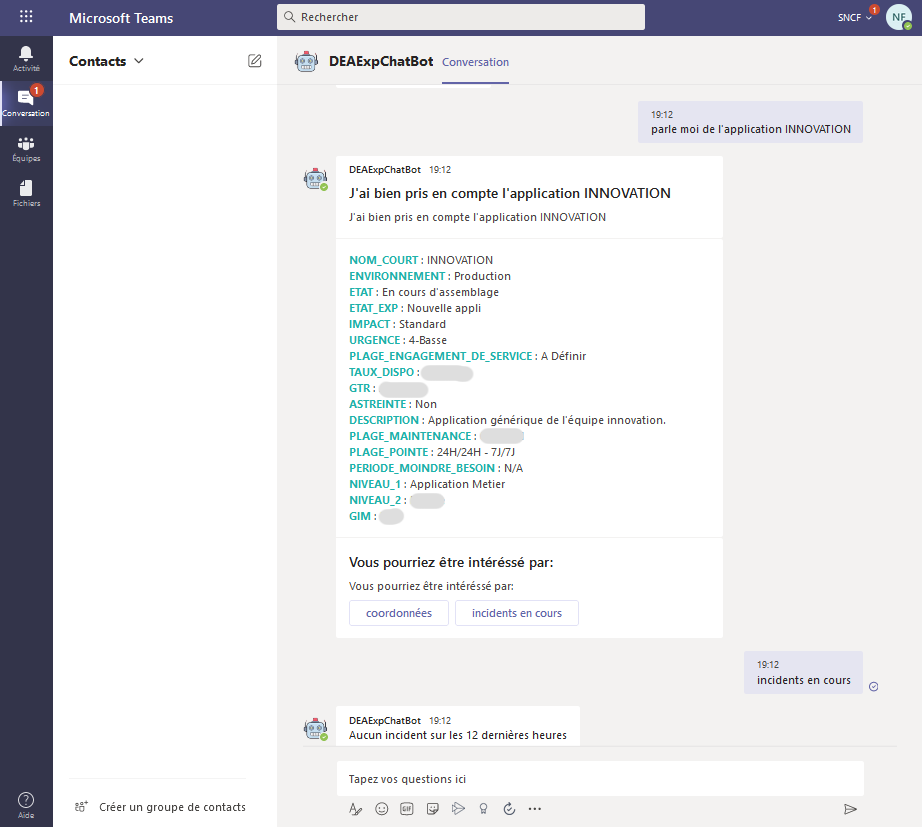Click the create contact group icon
Image resolution: width=922 pixels, height=827 pixels.
click(81, 806)
